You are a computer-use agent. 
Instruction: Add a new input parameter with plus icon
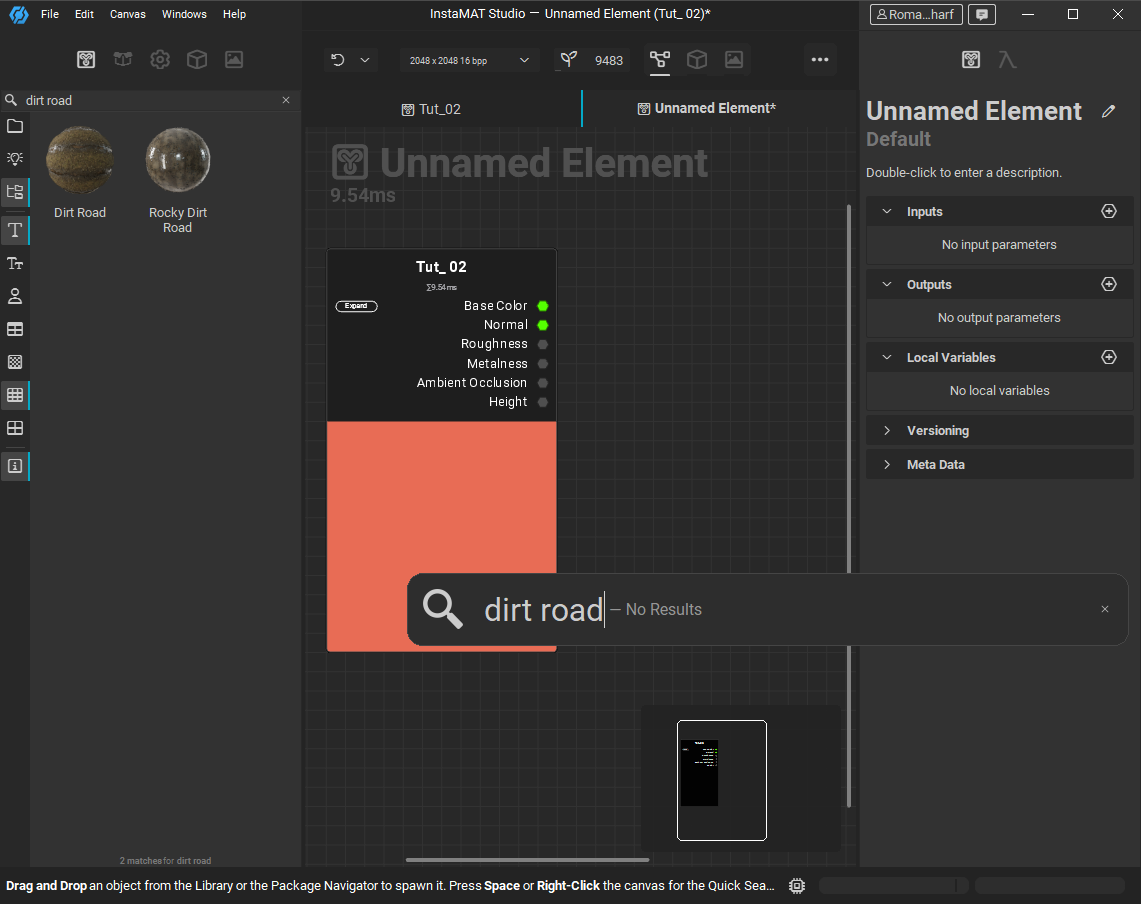[x=1108, y=211]
